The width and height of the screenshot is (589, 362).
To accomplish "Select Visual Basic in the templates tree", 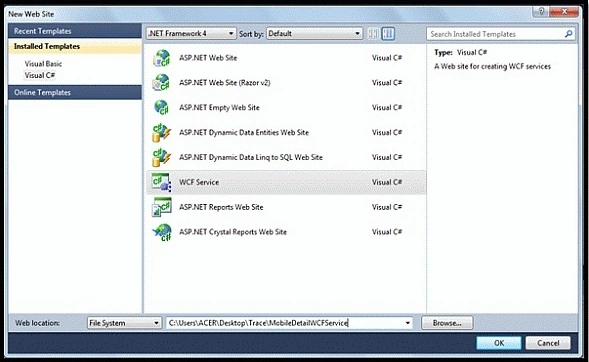I will pyautogui.click(x=43, y=63).
